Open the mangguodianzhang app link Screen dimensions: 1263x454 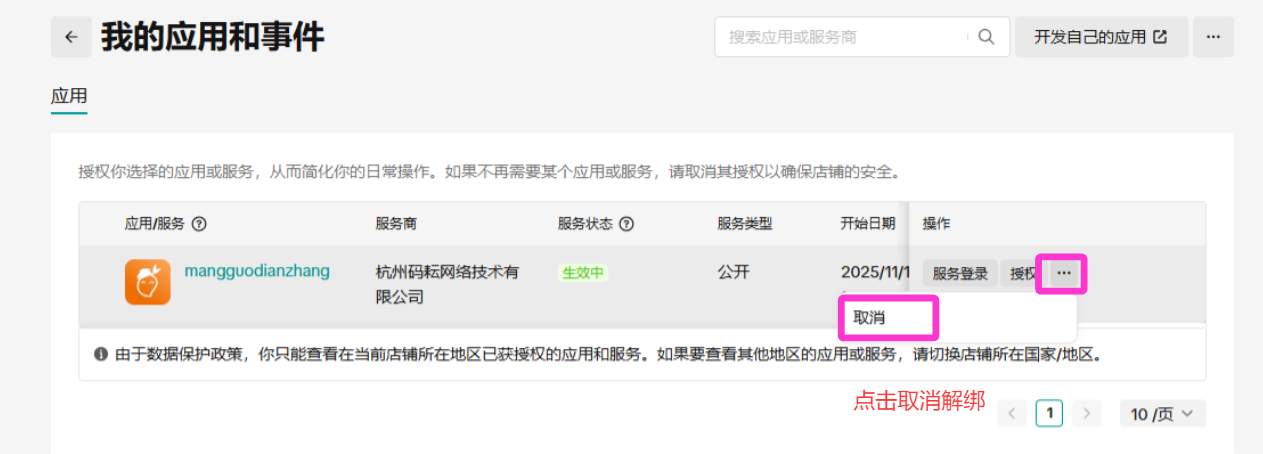tap(257, 271)
